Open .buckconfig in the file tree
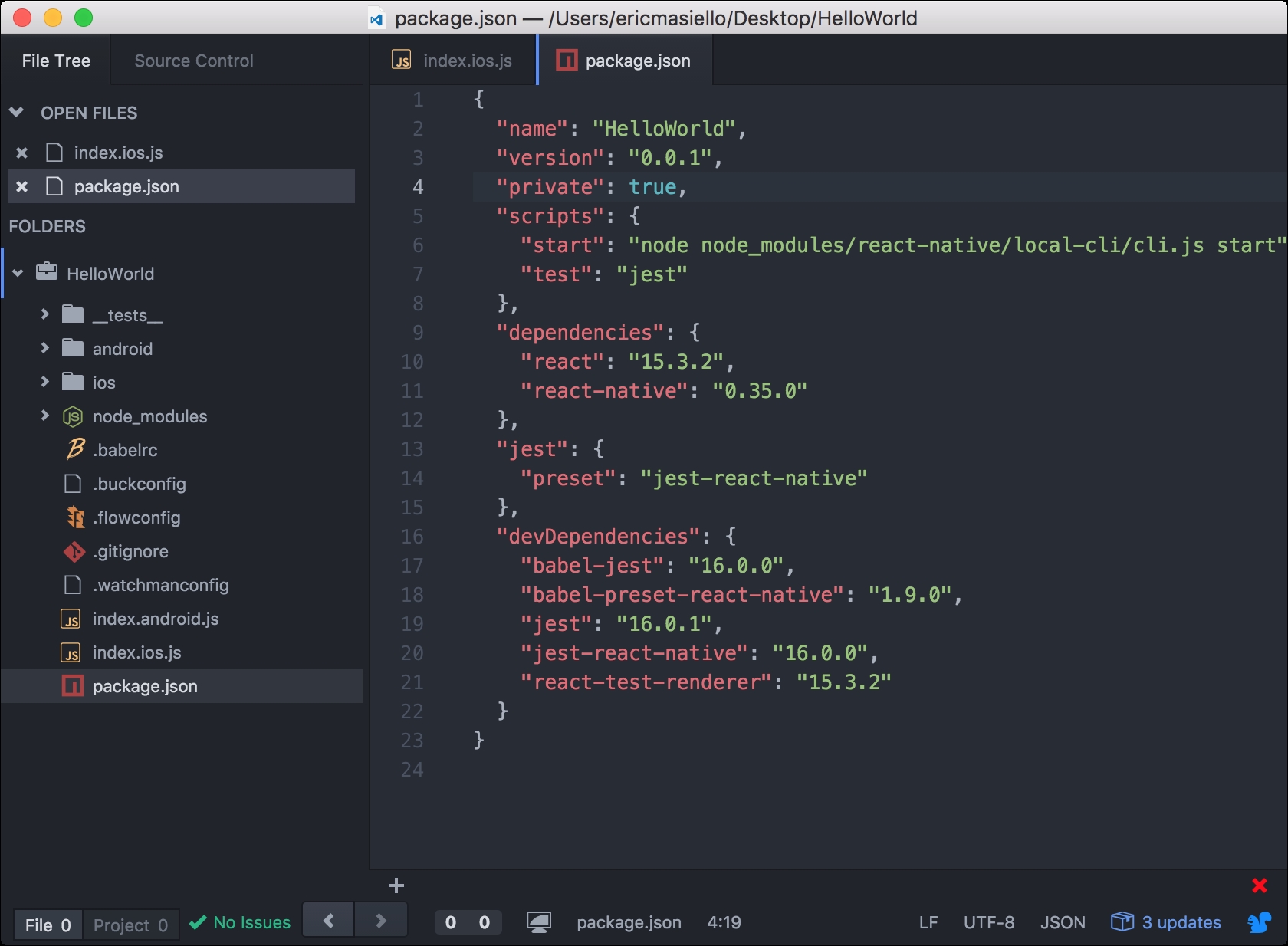Screen dimensions: 1288x946 pos(140,484)
